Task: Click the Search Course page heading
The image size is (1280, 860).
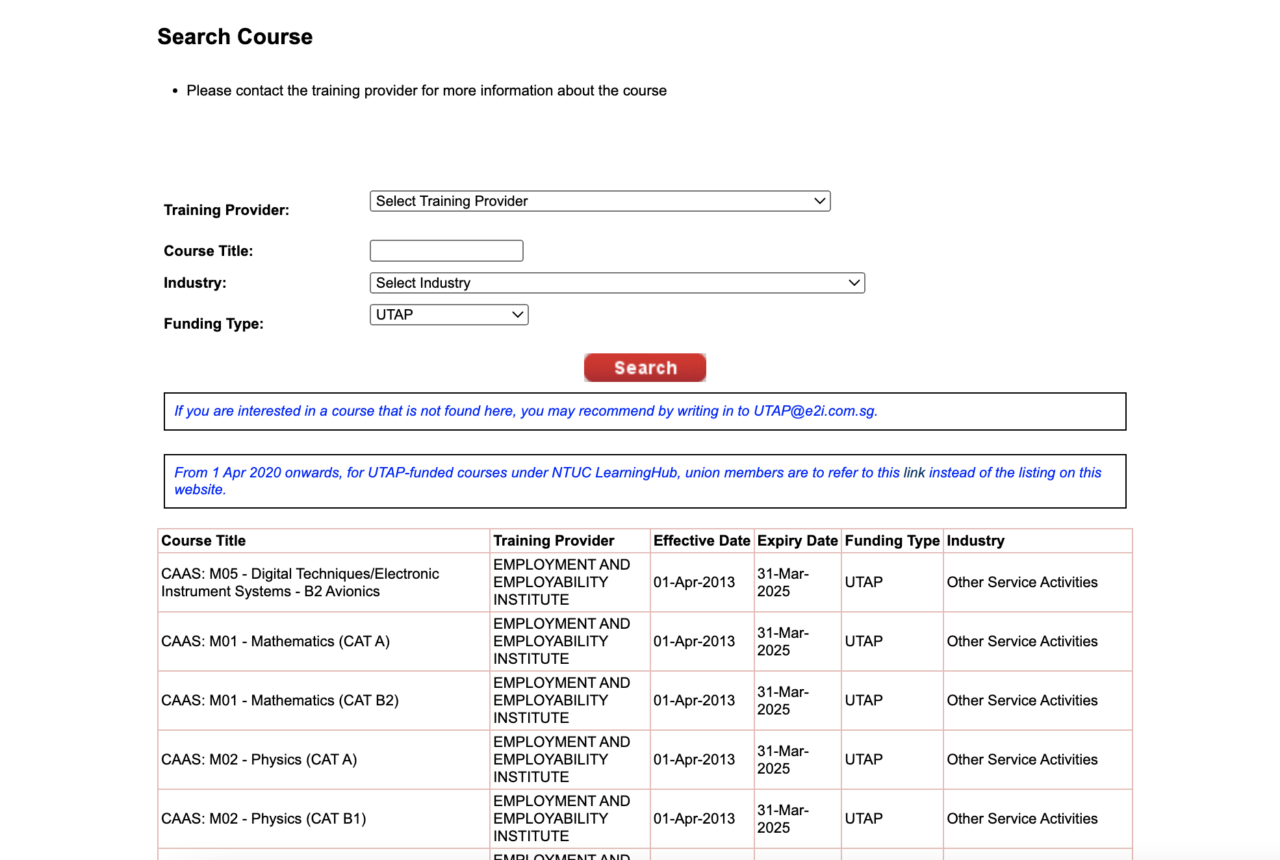Action: [234, 36]
